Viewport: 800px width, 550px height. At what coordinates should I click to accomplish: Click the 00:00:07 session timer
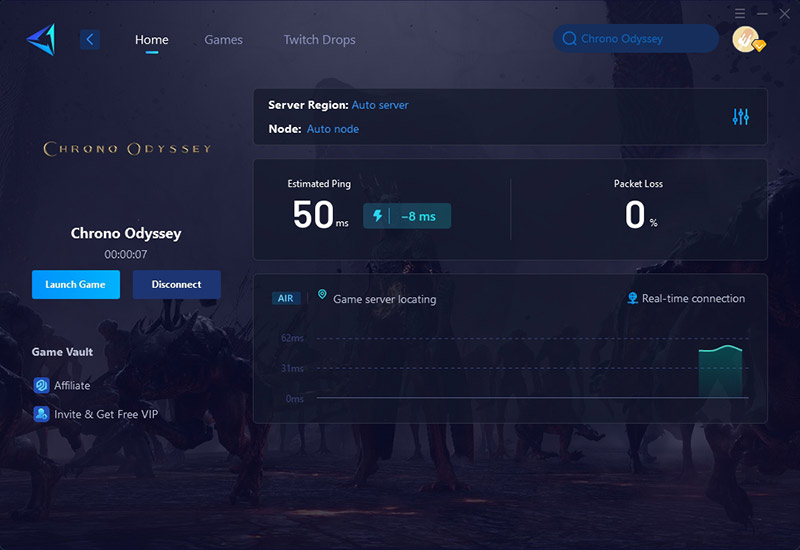[126, 254]
